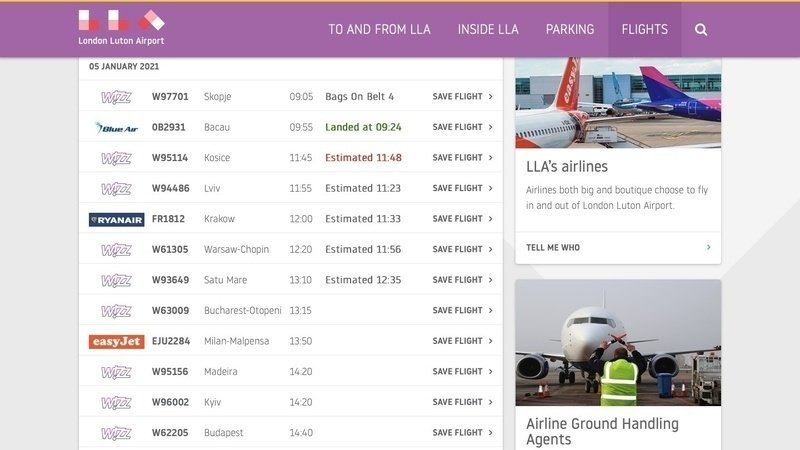Click the Bucharest-Otopeni origin text
Image resolution: width=800 pixels, height=450 pixels.
(x=242, y=310)
